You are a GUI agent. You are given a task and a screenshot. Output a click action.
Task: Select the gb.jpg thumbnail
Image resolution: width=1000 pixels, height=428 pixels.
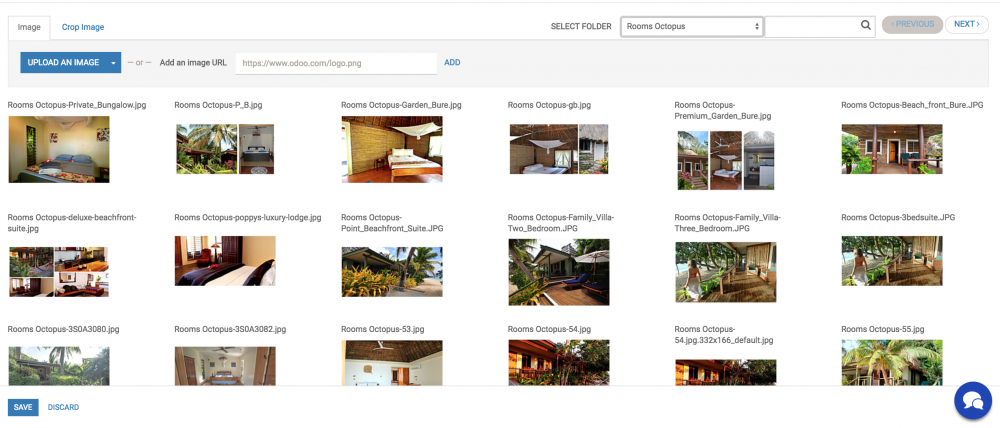(559, 149)
